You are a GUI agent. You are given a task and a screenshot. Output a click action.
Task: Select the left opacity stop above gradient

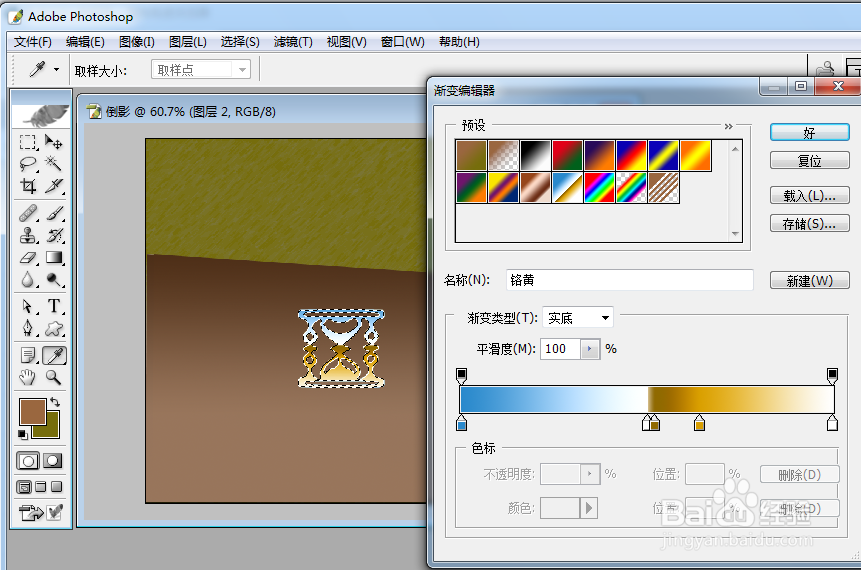(462, 376)
